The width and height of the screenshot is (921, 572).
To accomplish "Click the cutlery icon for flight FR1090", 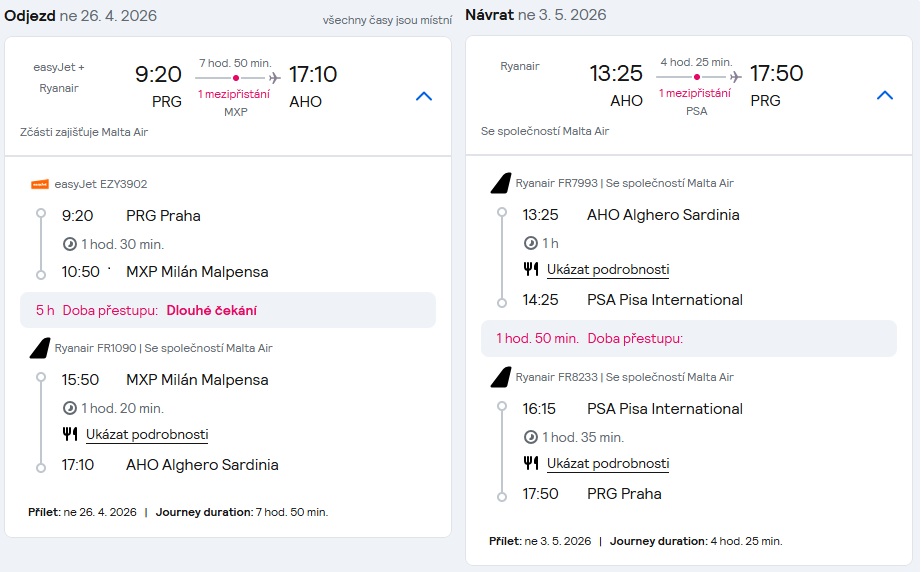I will click(70, 434).
